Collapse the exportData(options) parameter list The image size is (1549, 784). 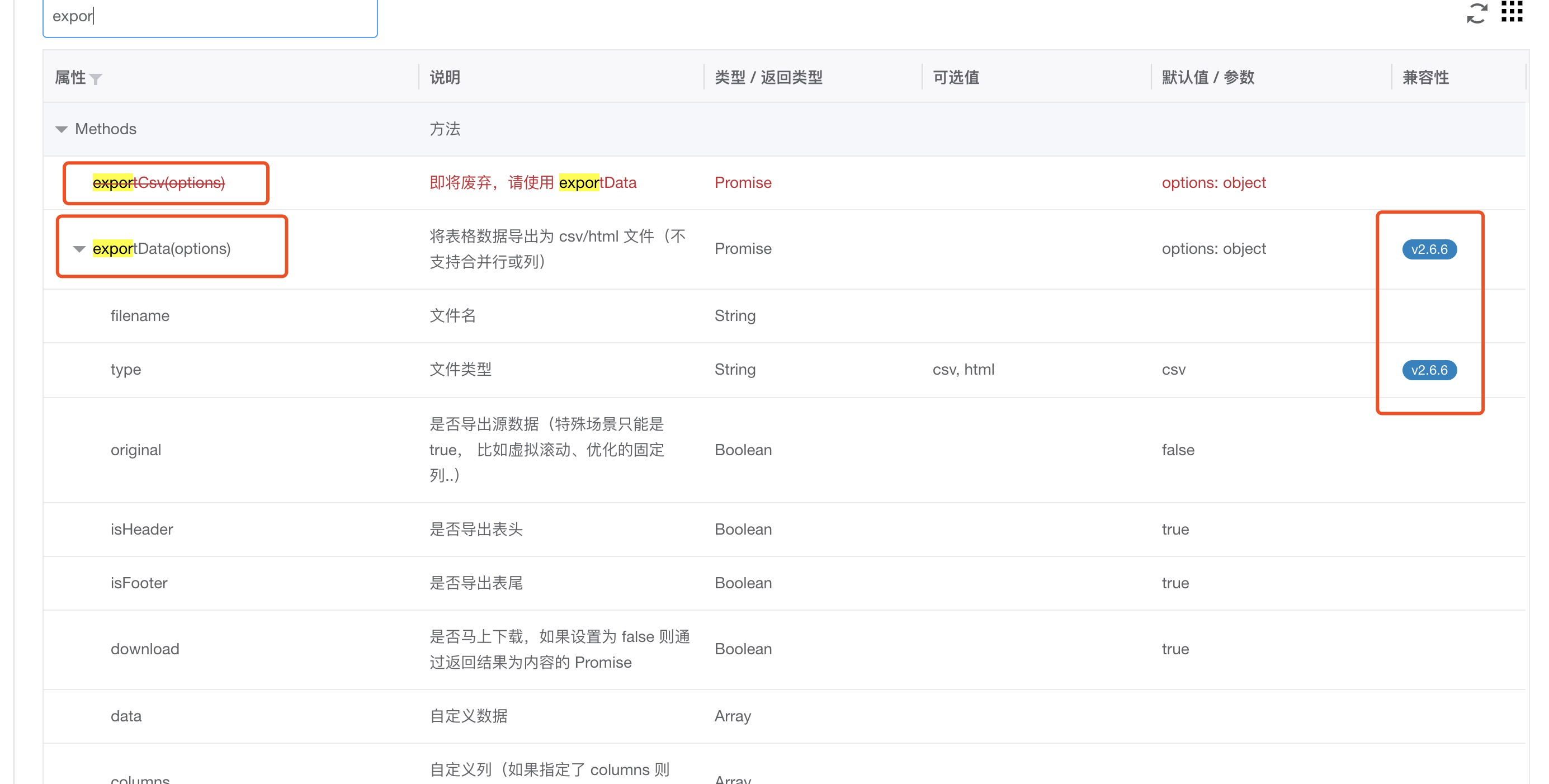pyautogui.click(x=79, y=249)
